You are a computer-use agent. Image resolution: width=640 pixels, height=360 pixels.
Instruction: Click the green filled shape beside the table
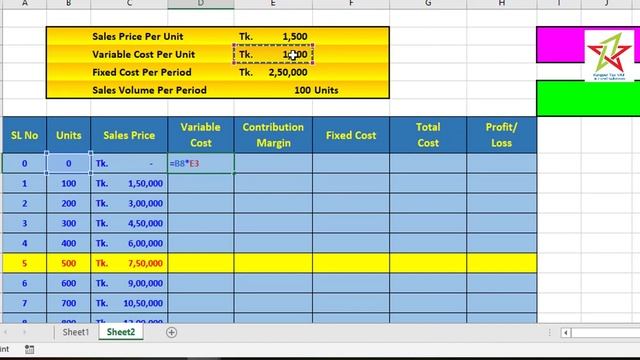pyautogui.click(x=588, y=98)
